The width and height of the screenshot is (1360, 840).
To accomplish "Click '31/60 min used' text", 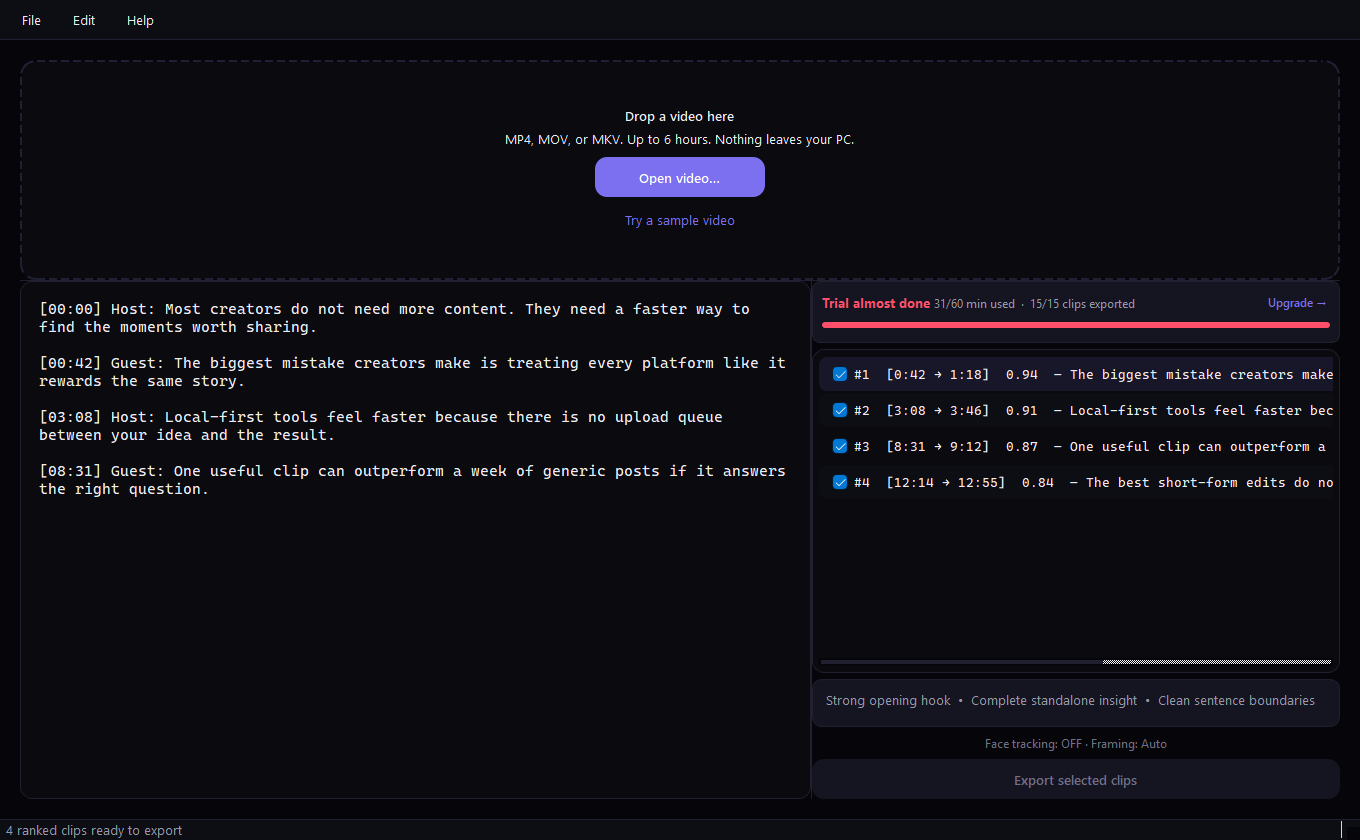I will coord(974,304).
